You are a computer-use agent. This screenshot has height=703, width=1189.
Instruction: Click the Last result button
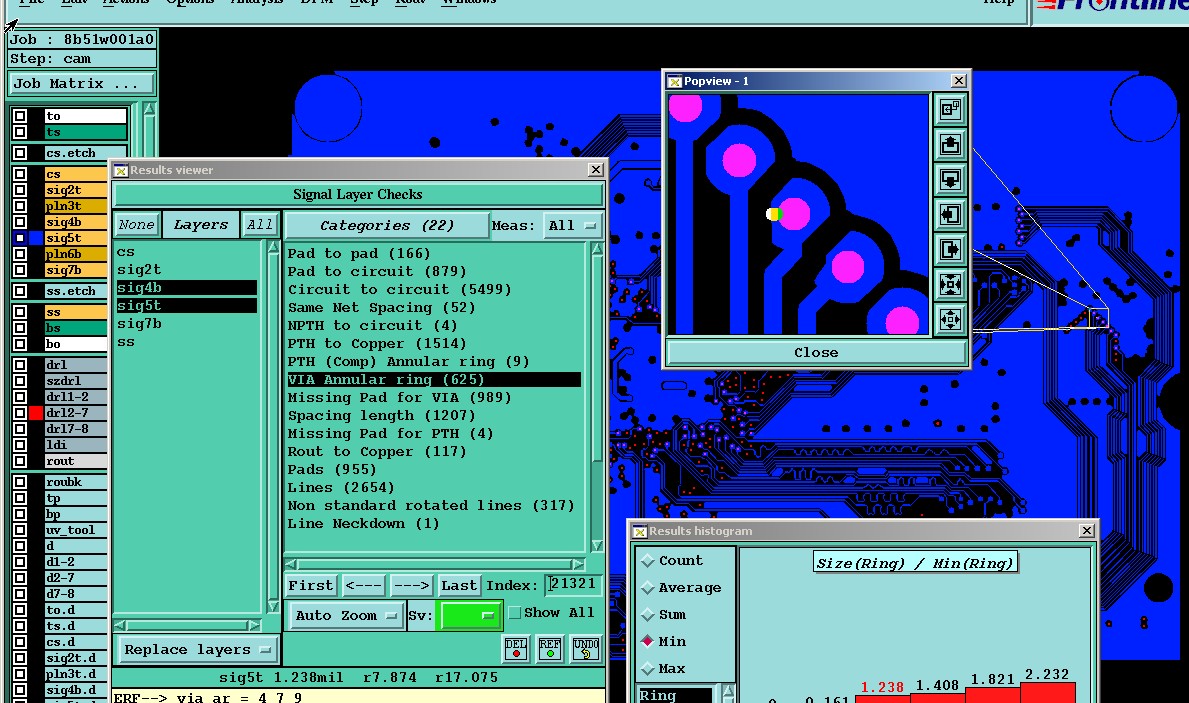tap(459, 585)
